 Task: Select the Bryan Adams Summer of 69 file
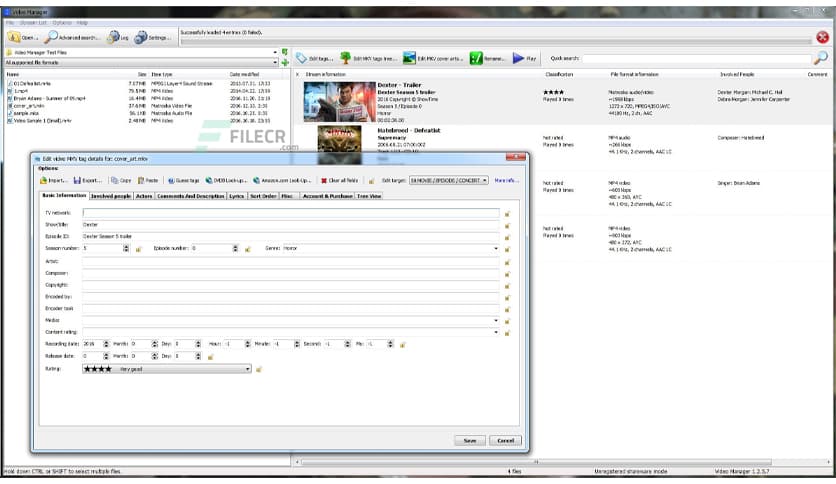coord(144,99)
